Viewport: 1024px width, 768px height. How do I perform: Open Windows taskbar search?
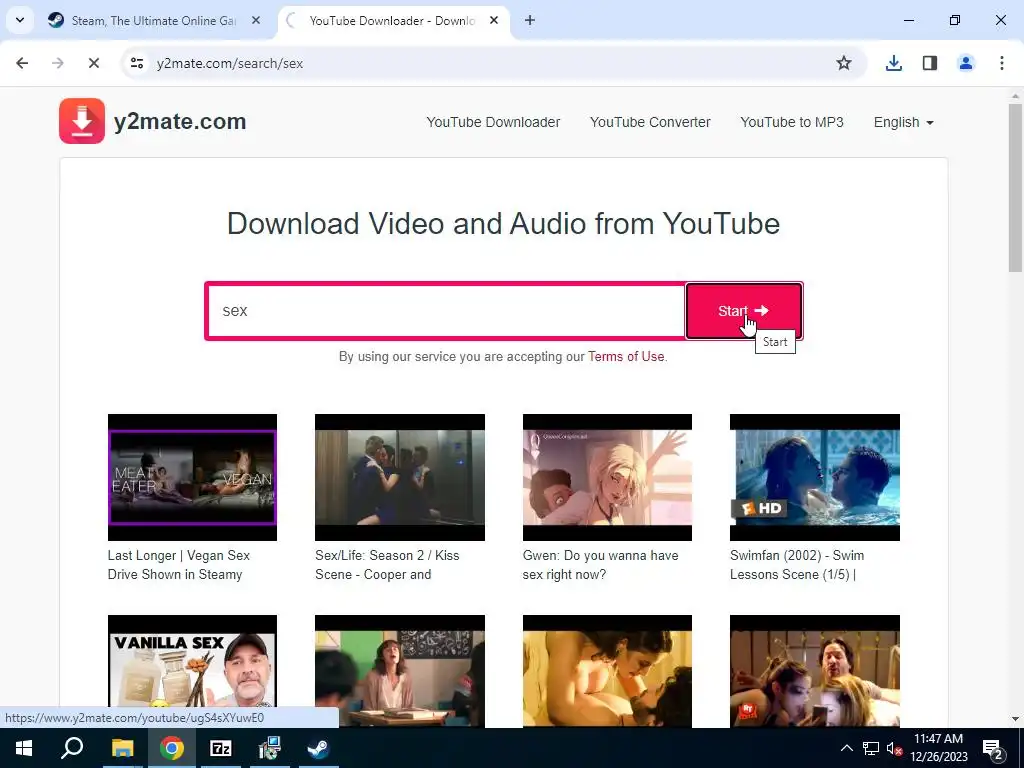pyautogui.click(x=72, y=748)
